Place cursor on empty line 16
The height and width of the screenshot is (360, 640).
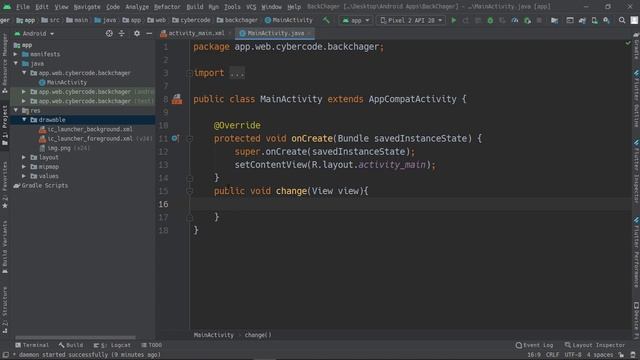[x=410, y=204]
